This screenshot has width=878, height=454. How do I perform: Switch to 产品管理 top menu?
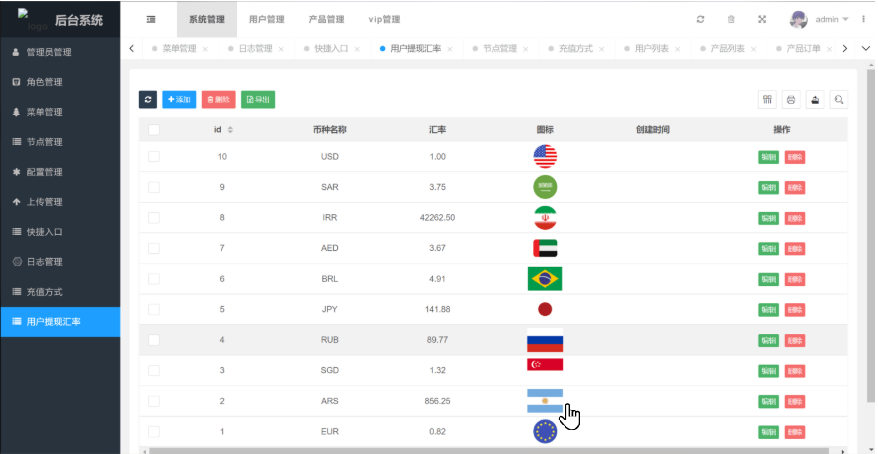pyautogui.click(x=326, y=20)
